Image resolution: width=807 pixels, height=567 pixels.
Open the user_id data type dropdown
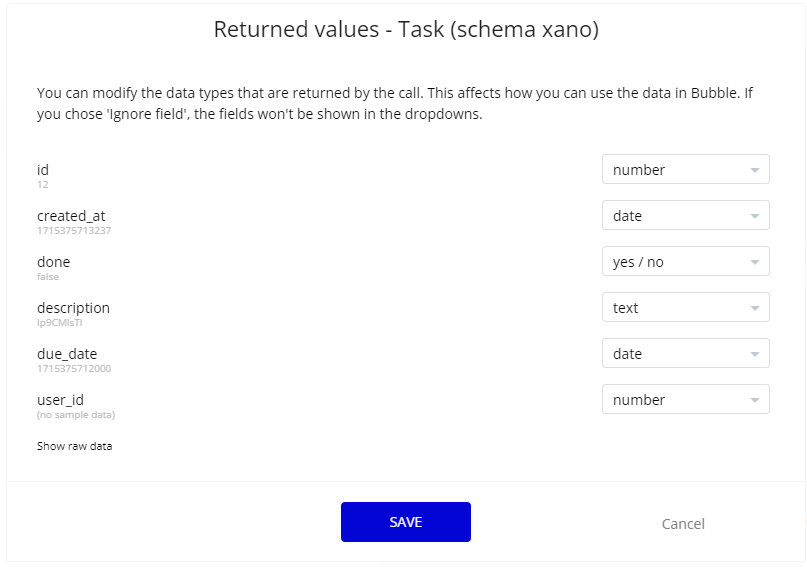685,400
